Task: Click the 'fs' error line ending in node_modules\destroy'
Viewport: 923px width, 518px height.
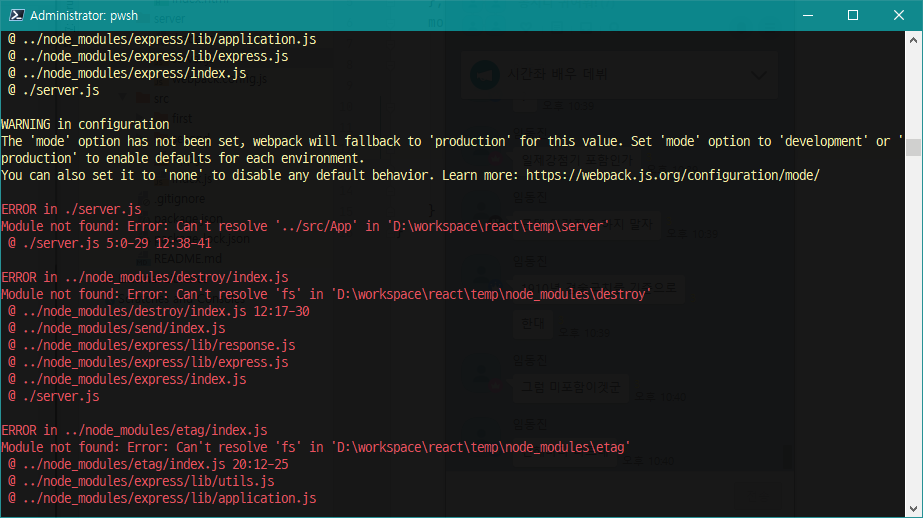Action: (326, 294)
